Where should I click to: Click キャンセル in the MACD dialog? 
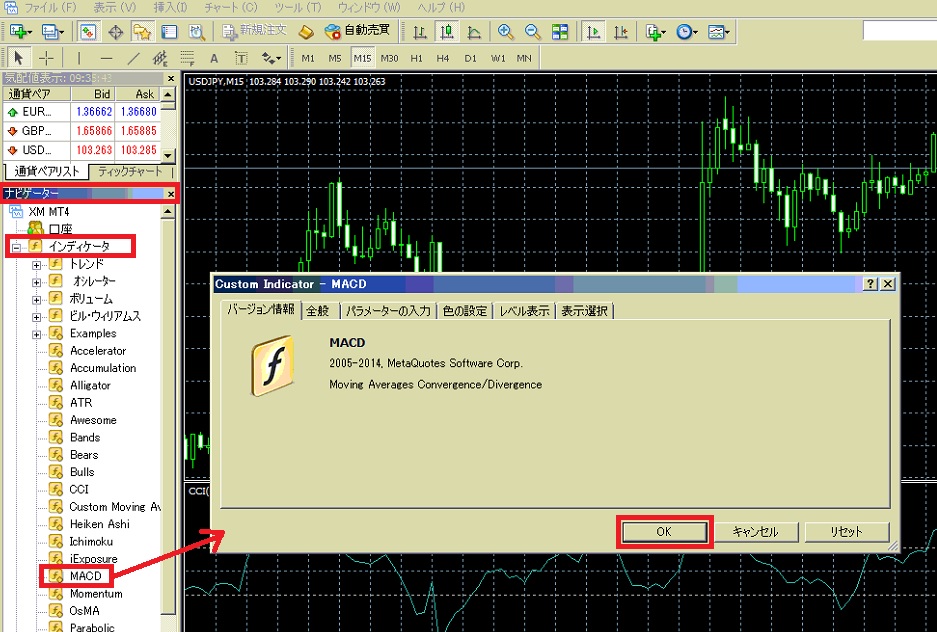[755, 532]
